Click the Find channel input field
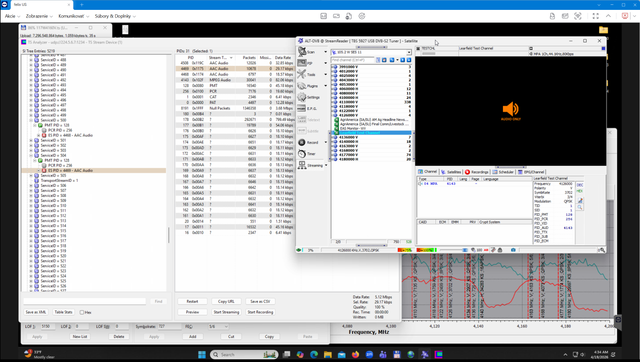The width and height of the screenshot is (640, 362). [353, 60]
